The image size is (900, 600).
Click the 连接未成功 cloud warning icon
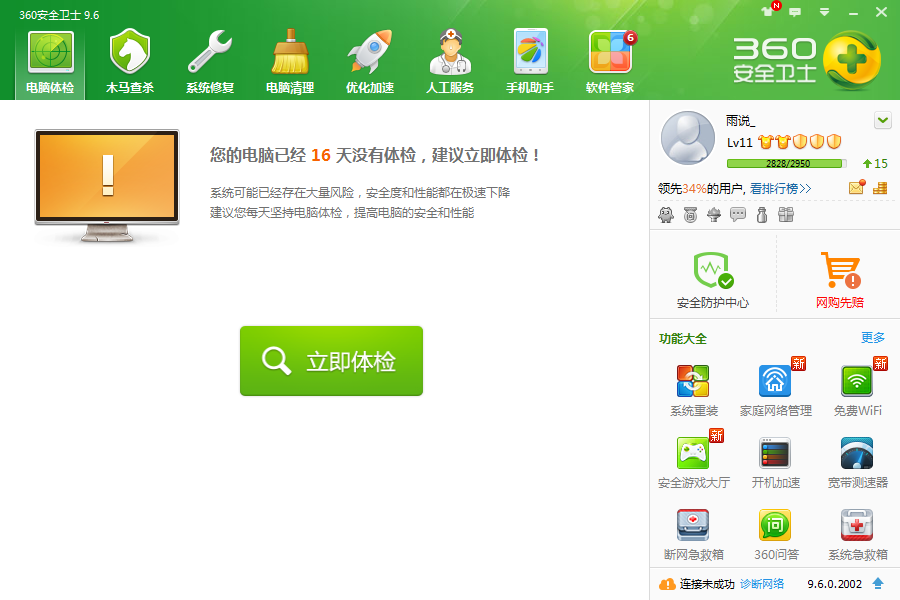[x=667, y=584]
